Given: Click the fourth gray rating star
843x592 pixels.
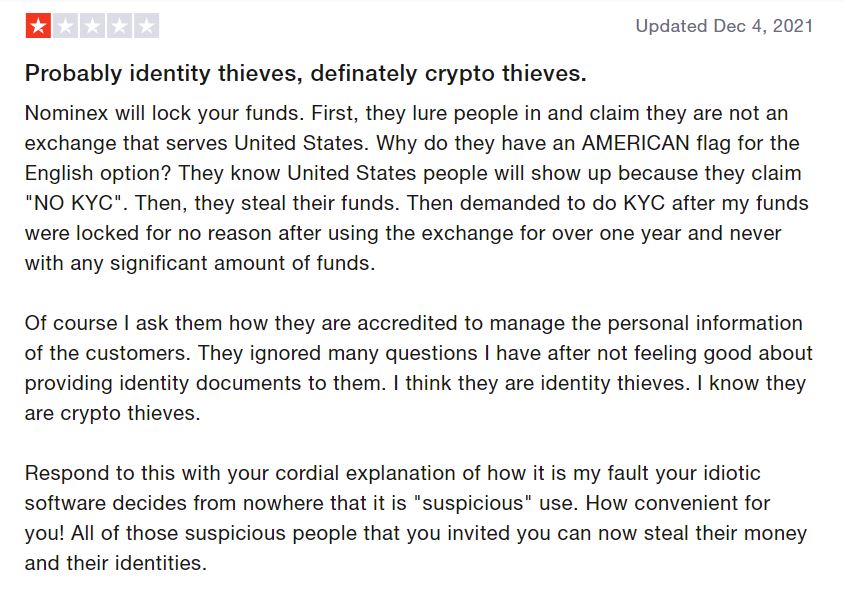Looking at the screenshot, I should (119, 26).
